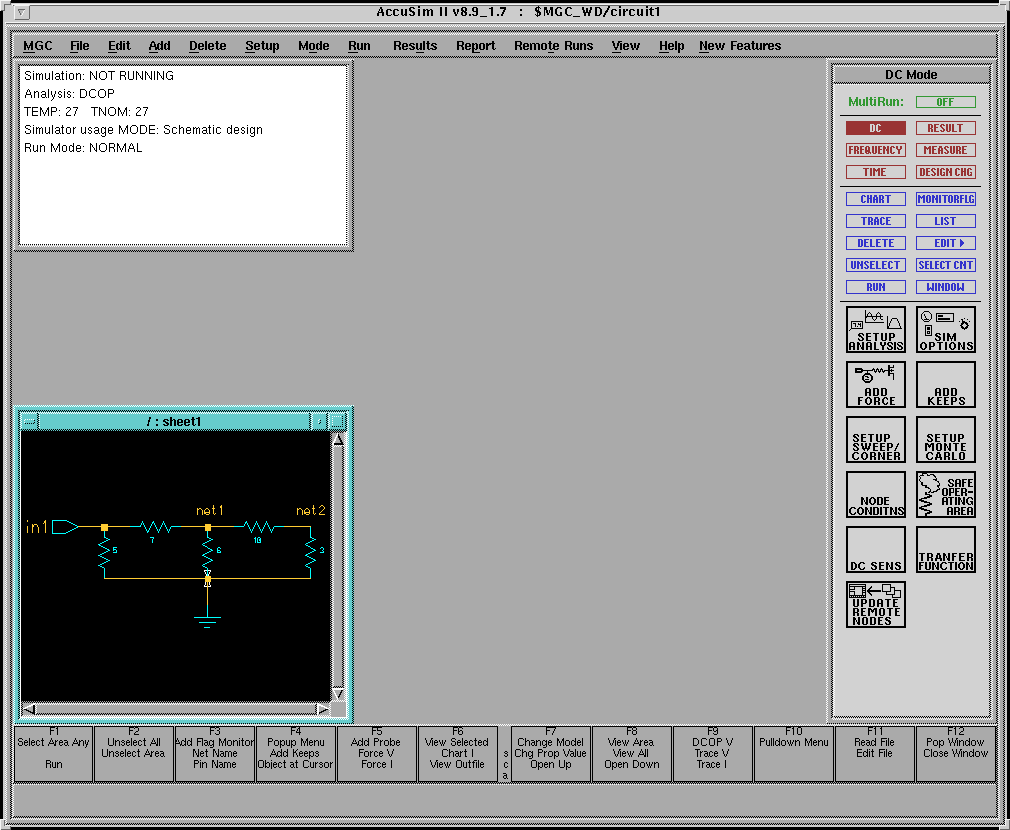Click the DC Sens icon
Image resolution: width=1010 pixels, height=830 pixels.
coord(875,550)
